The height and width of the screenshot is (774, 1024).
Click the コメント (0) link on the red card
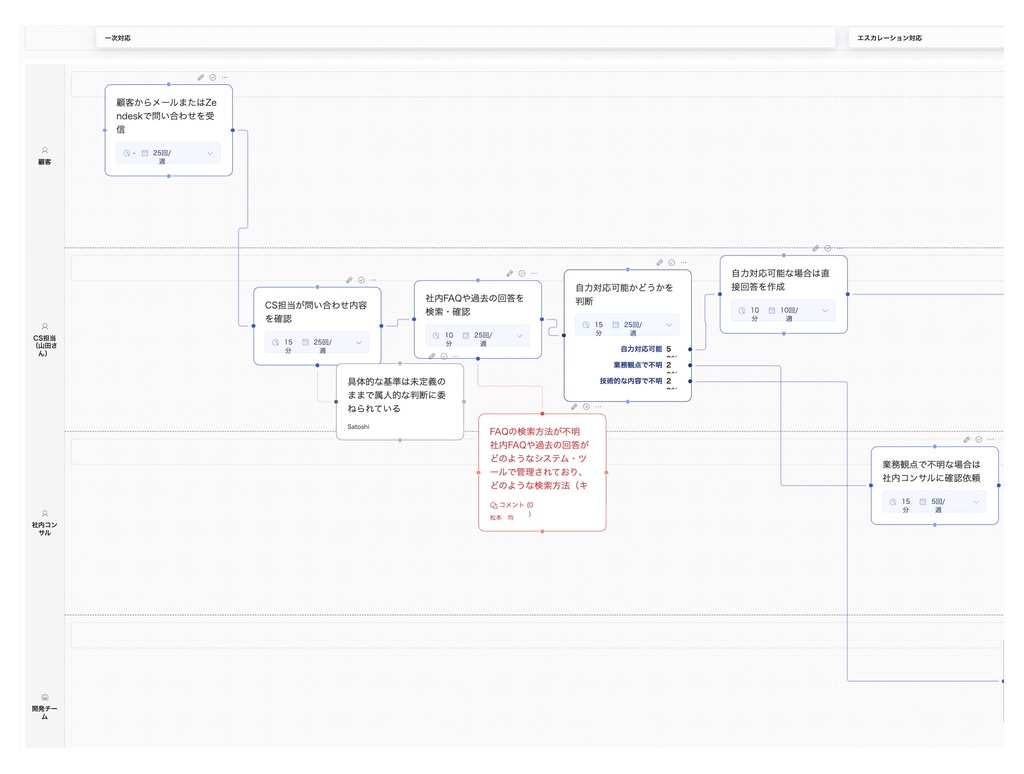[x=517, y=506]
